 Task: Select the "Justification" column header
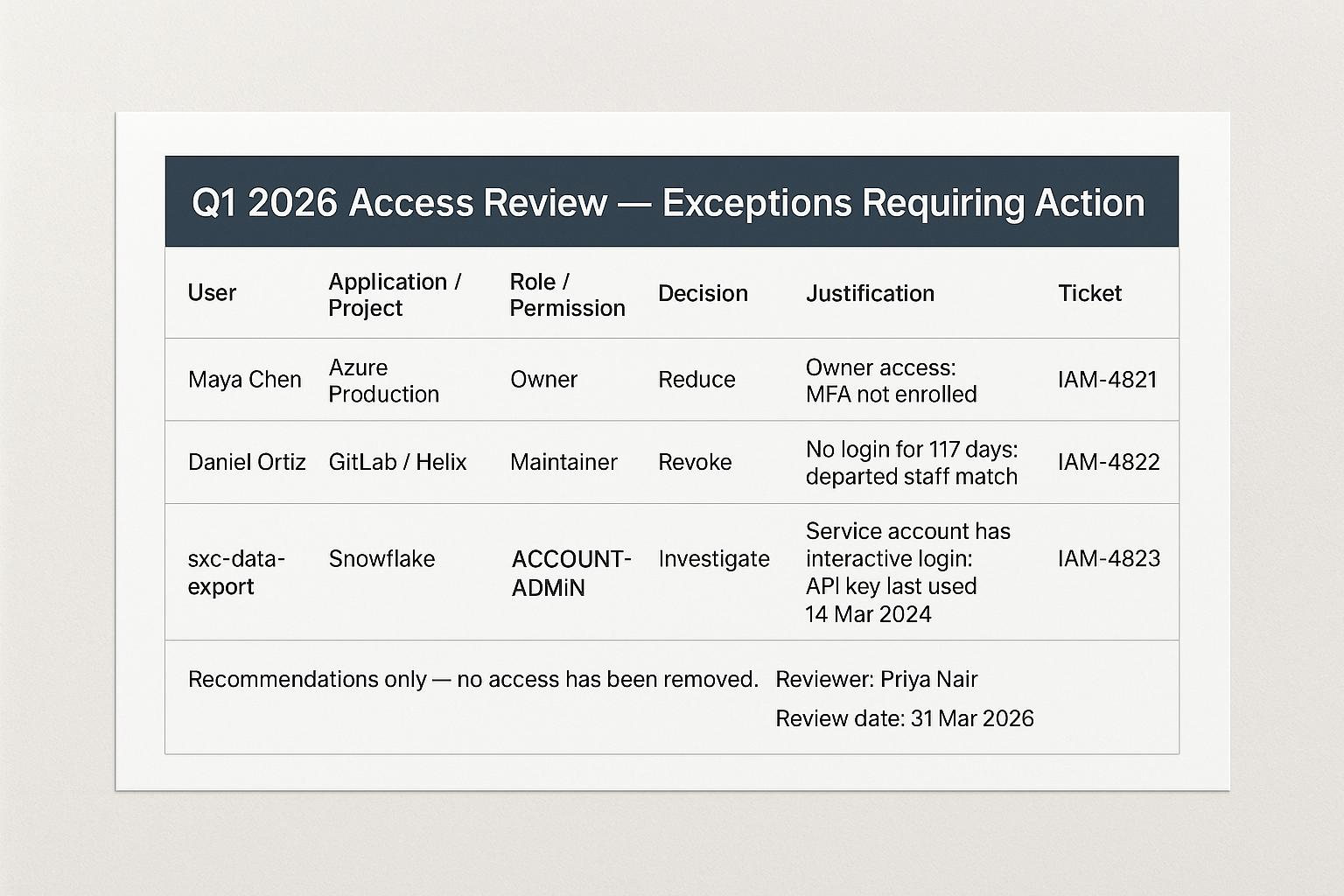870,293
